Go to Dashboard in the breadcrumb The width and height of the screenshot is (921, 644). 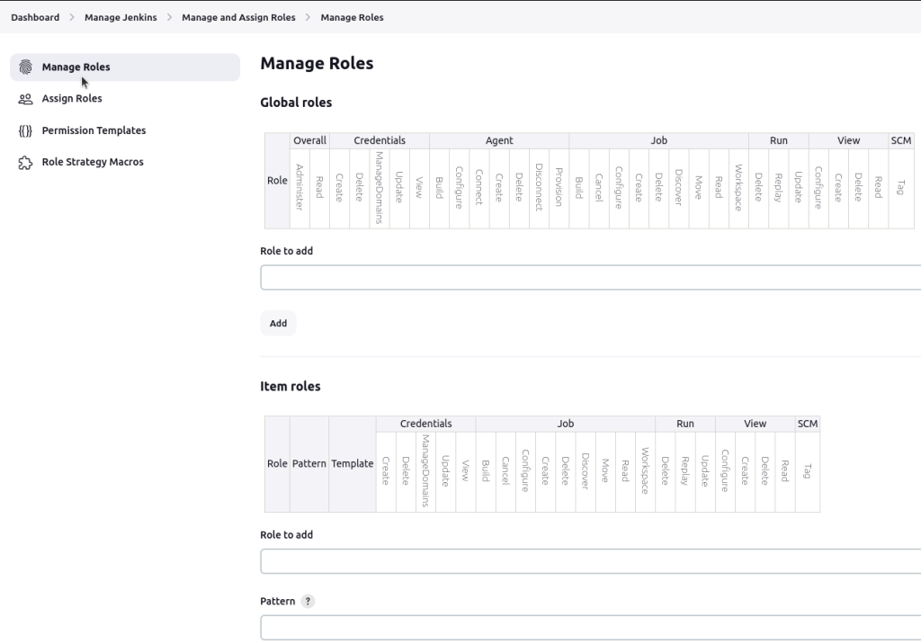(x=35, y=18)
